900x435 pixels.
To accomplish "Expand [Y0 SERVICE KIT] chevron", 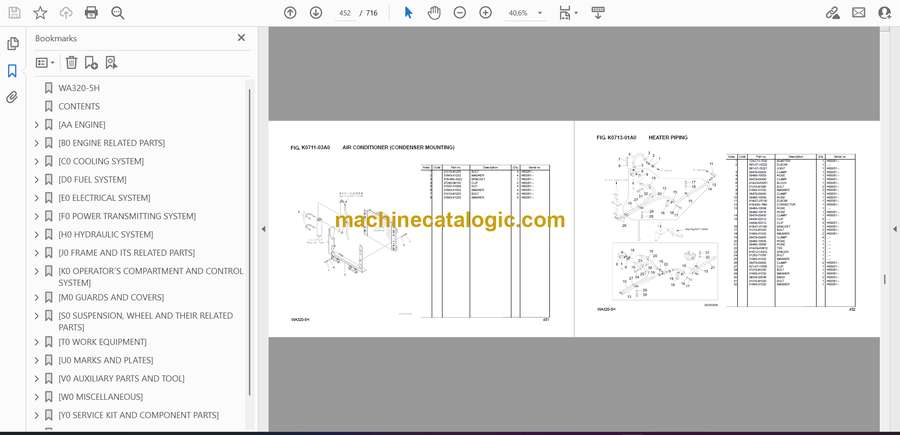I will 37,415.
